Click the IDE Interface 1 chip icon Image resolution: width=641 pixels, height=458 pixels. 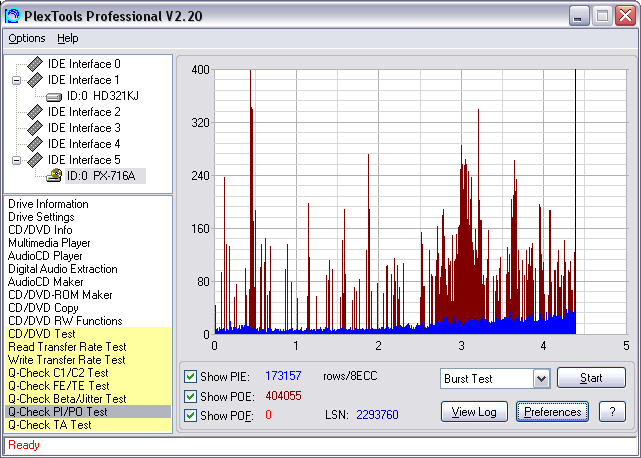(x=36, y=80)
